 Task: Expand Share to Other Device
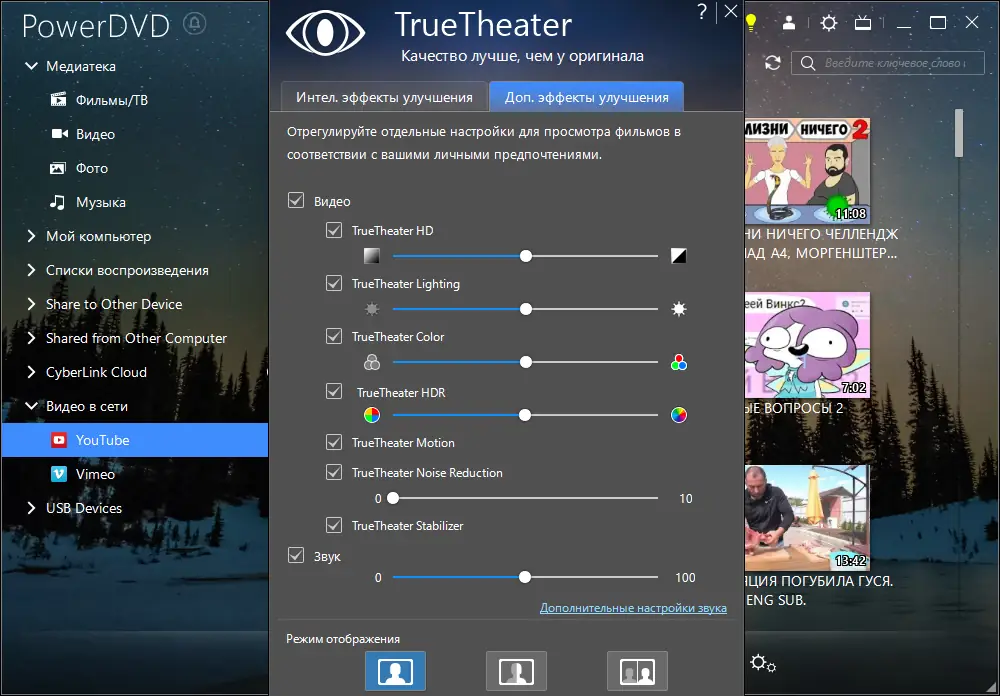coord(31,304)
